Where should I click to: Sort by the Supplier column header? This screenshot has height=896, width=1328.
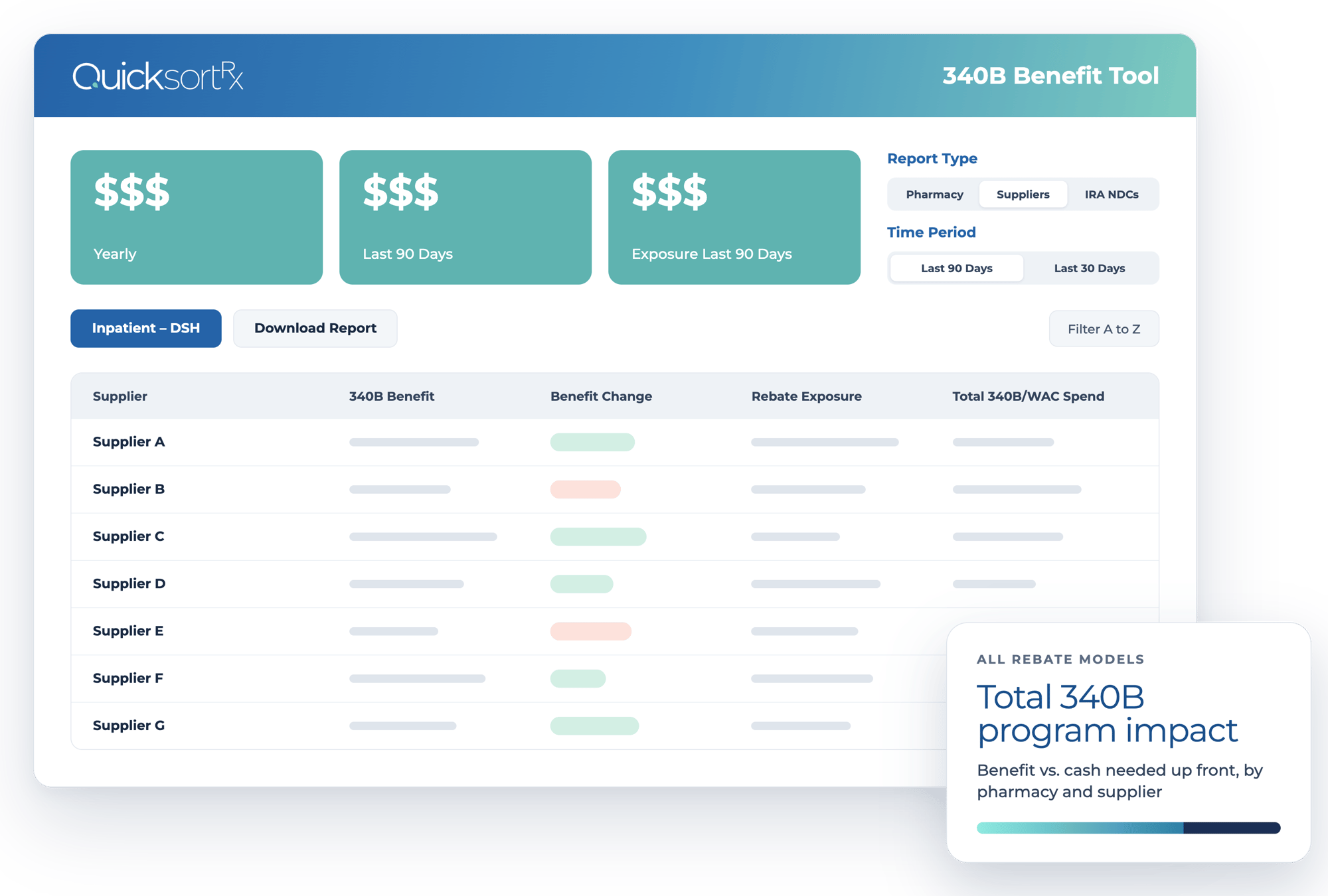(x=120, y=396)
